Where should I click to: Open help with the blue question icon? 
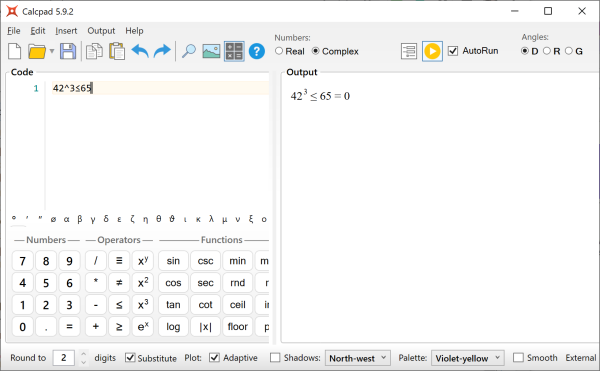257,51
